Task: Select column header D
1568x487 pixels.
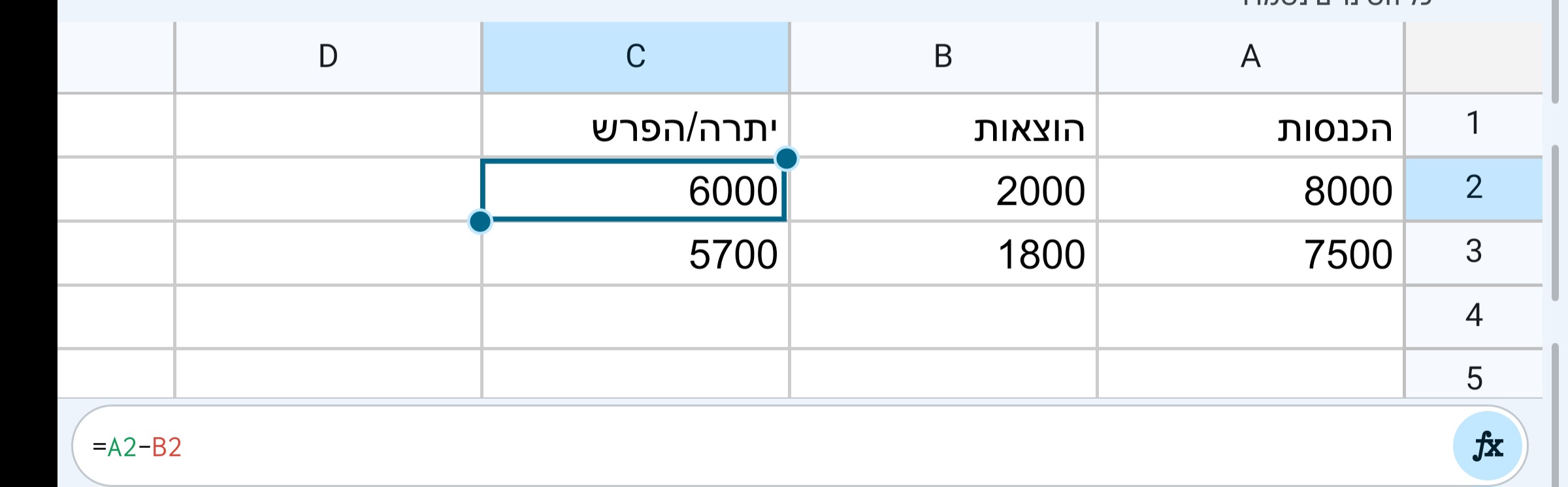Action: point(329,58)
